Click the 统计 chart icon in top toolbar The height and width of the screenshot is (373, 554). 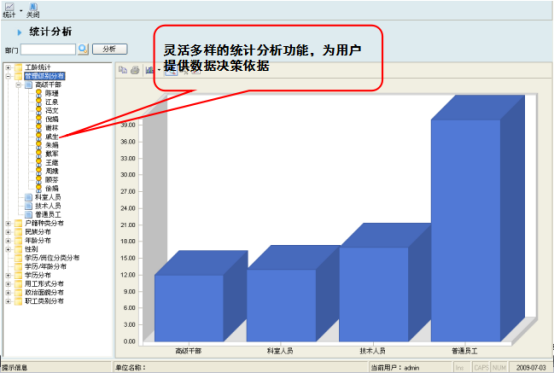(9, 7)
